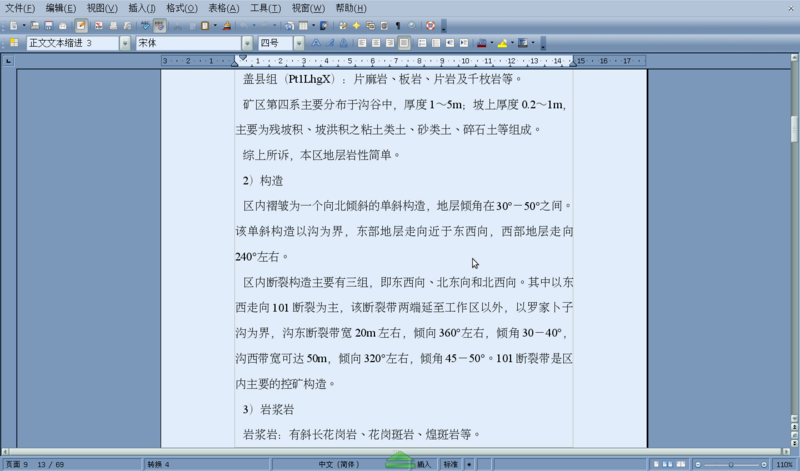Viewport: 800px width, 471px height.
Task: Center the paragraph text
Action: click(x=376, y=43)
